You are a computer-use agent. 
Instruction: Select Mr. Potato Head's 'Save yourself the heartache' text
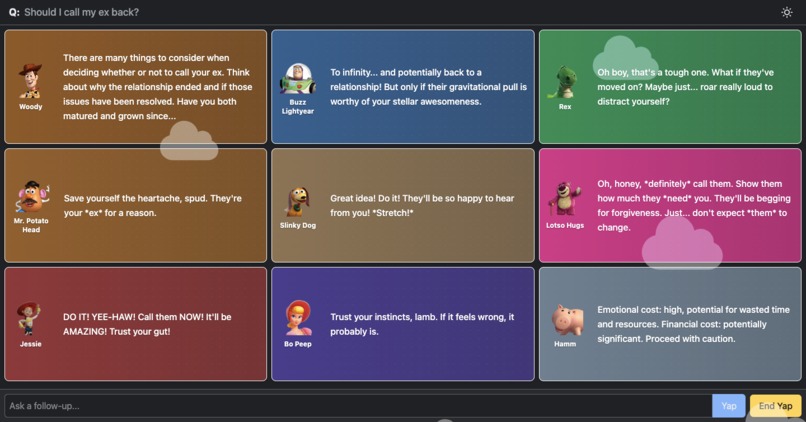pyautogui.click(x=153, y=205)
